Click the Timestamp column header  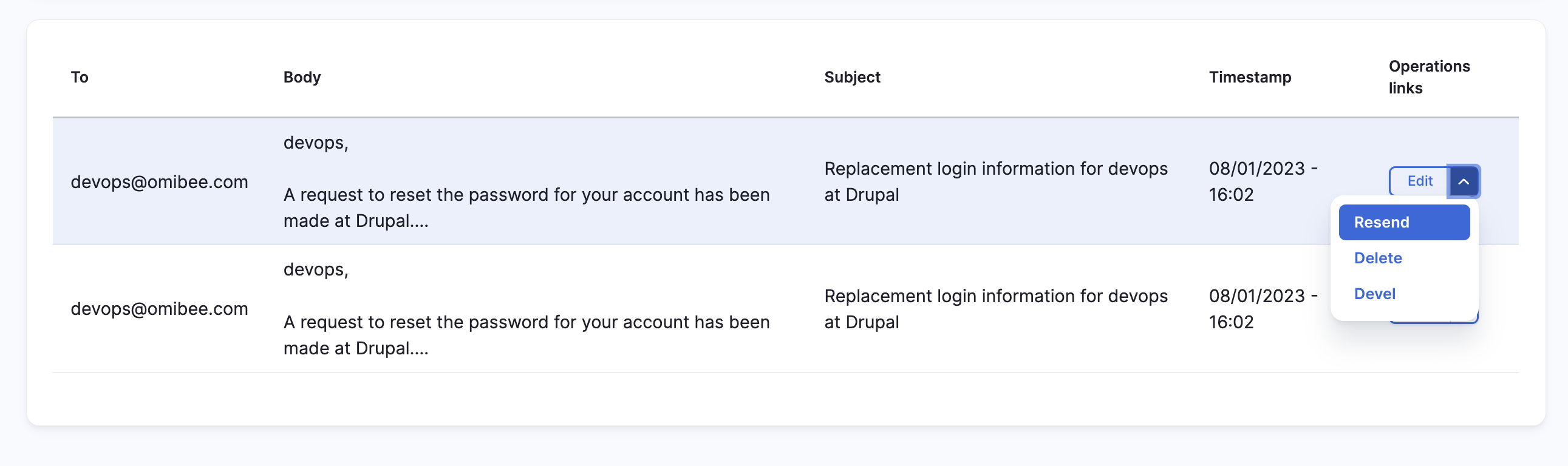point(1250,77)
